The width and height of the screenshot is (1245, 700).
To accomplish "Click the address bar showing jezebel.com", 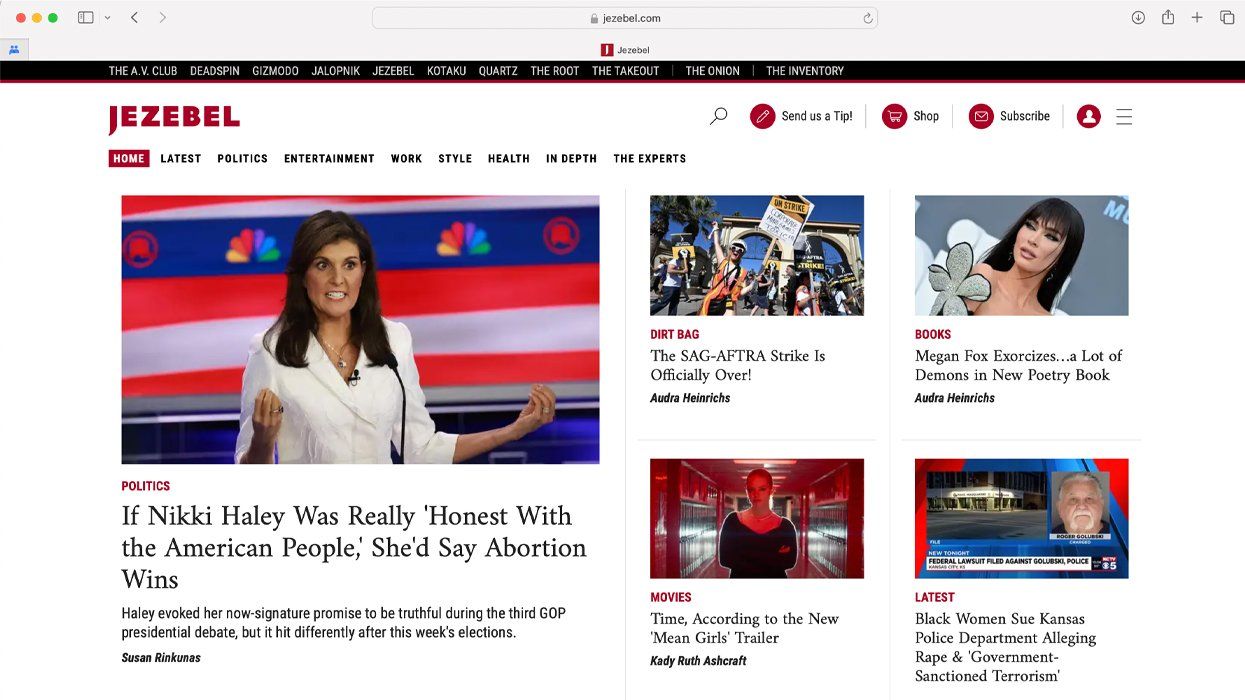I will [620, 17].
